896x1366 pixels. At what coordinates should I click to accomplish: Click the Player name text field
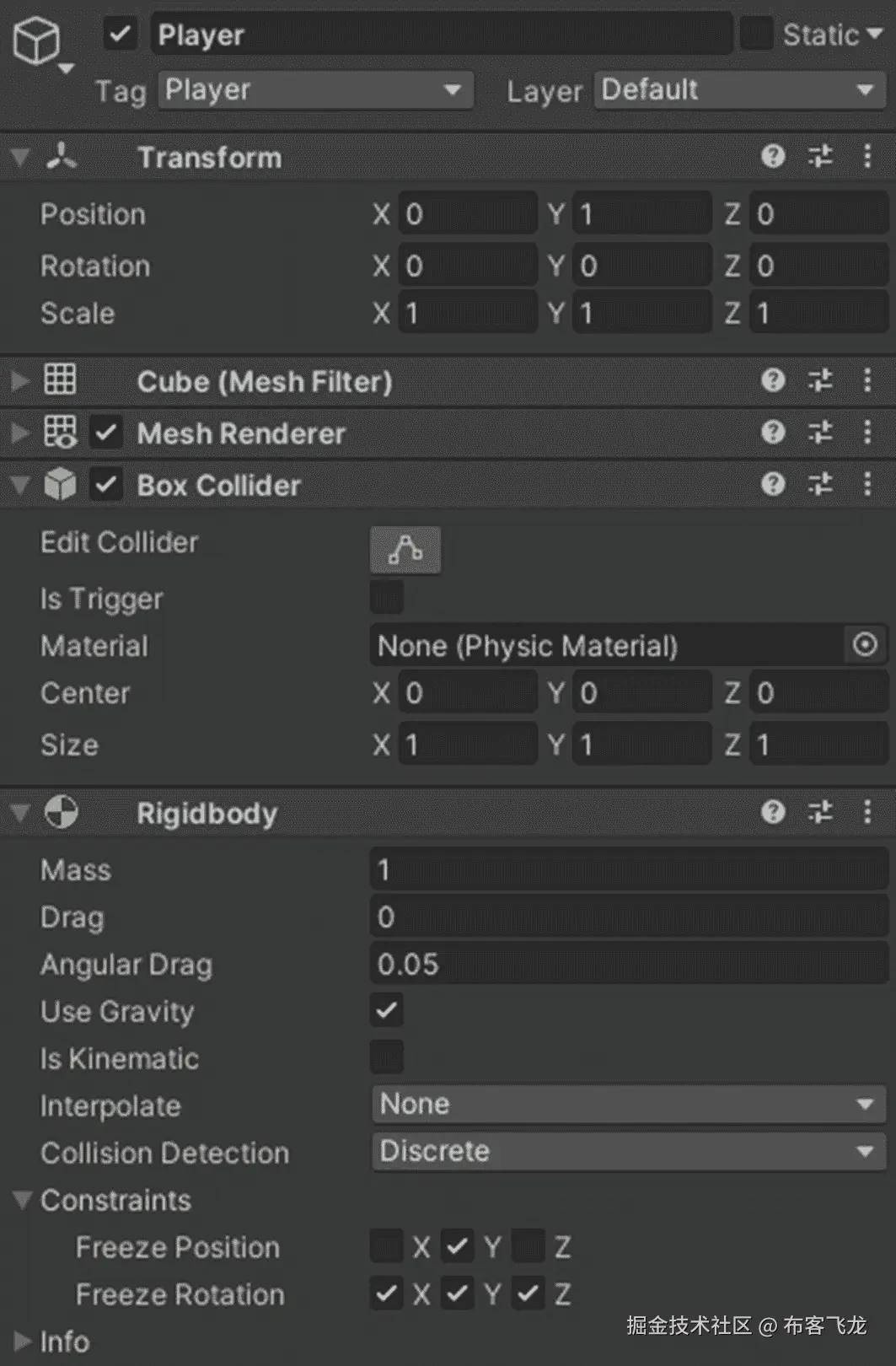click(441, 35)
